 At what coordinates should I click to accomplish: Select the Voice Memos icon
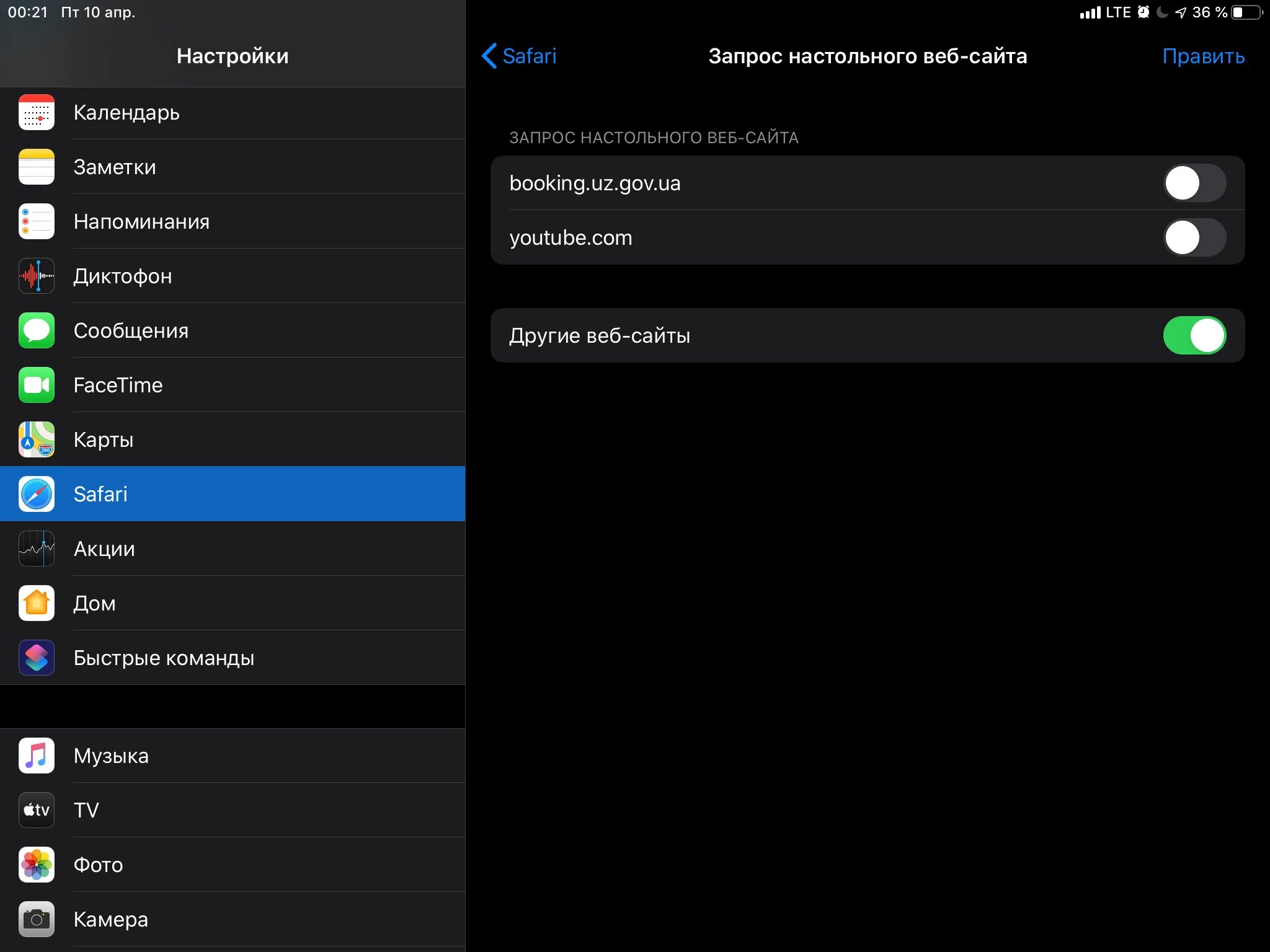coord(37,276)
